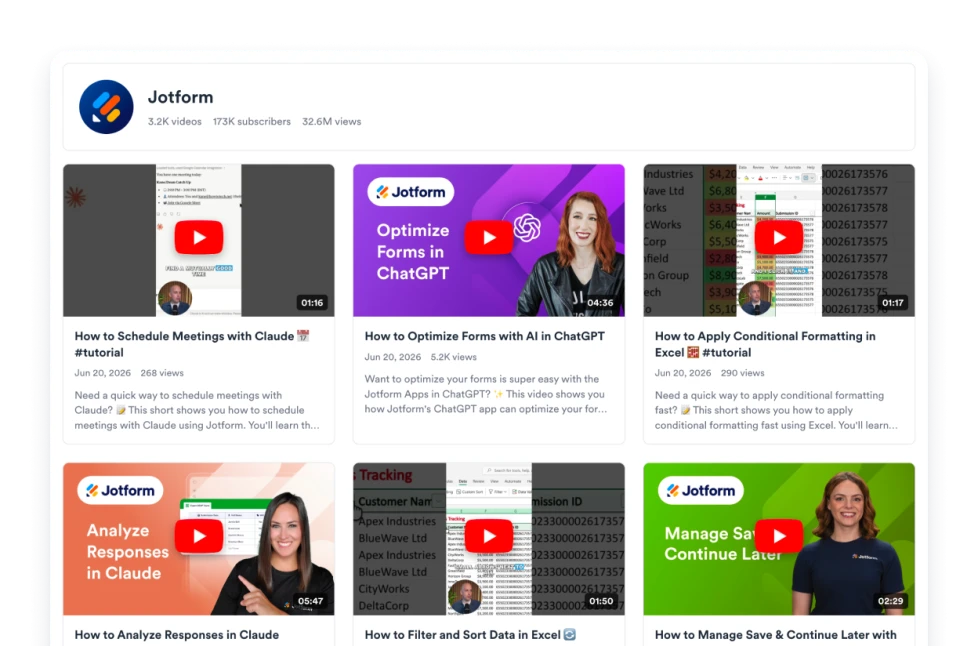Click the '290 views' count
978x646 pixels.
coord(742,373)
